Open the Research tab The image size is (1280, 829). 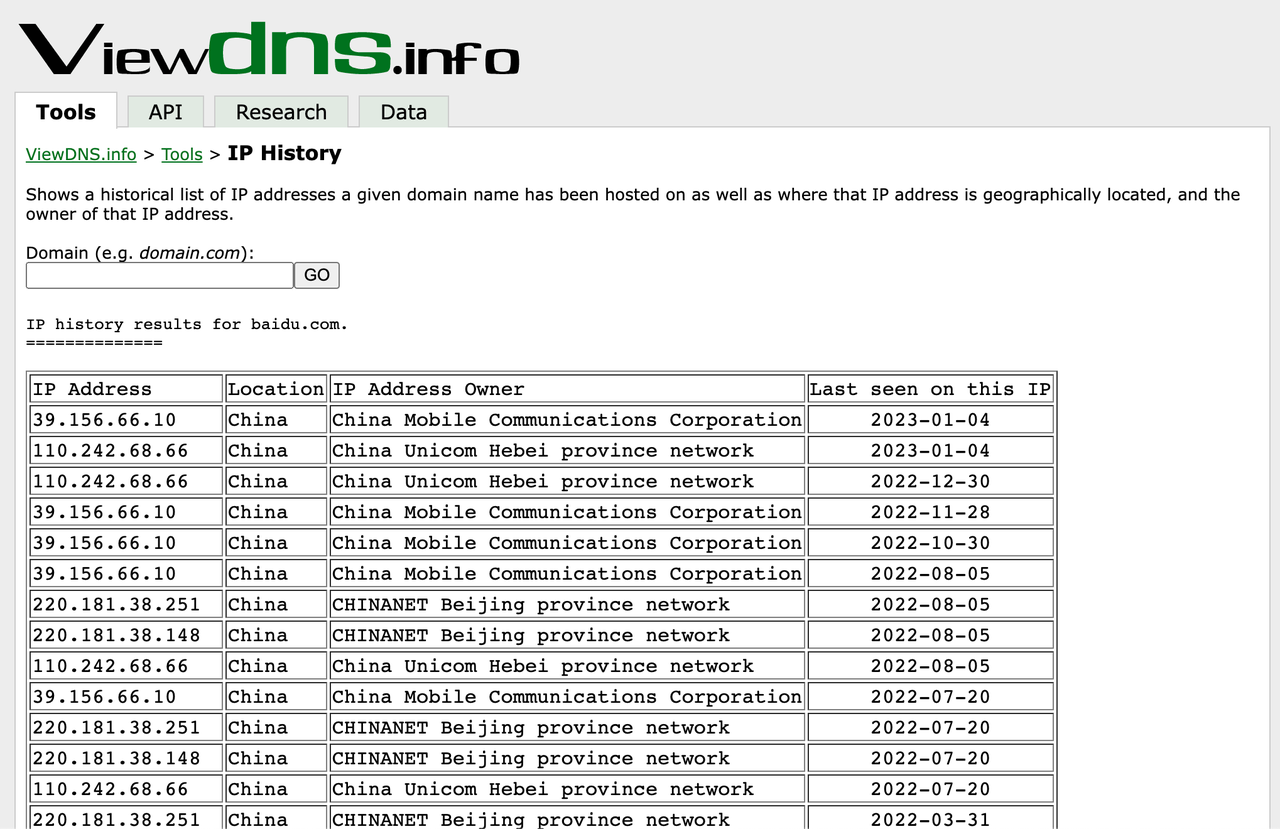pos(281,112)
